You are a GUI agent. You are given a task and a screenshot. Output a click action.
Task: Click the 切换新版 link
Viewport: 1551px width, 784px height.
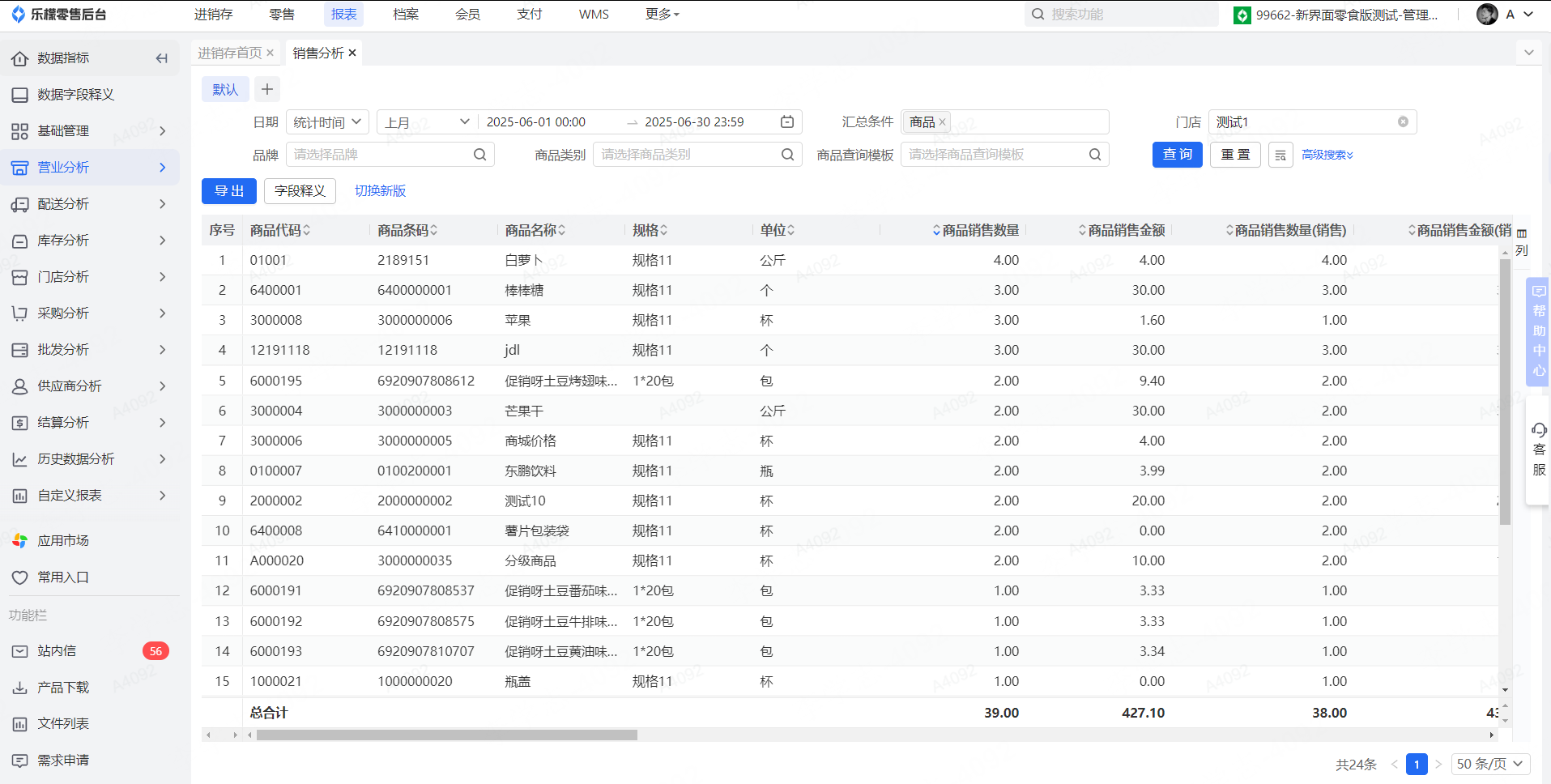pyautogui.click(x=381, y=191)
